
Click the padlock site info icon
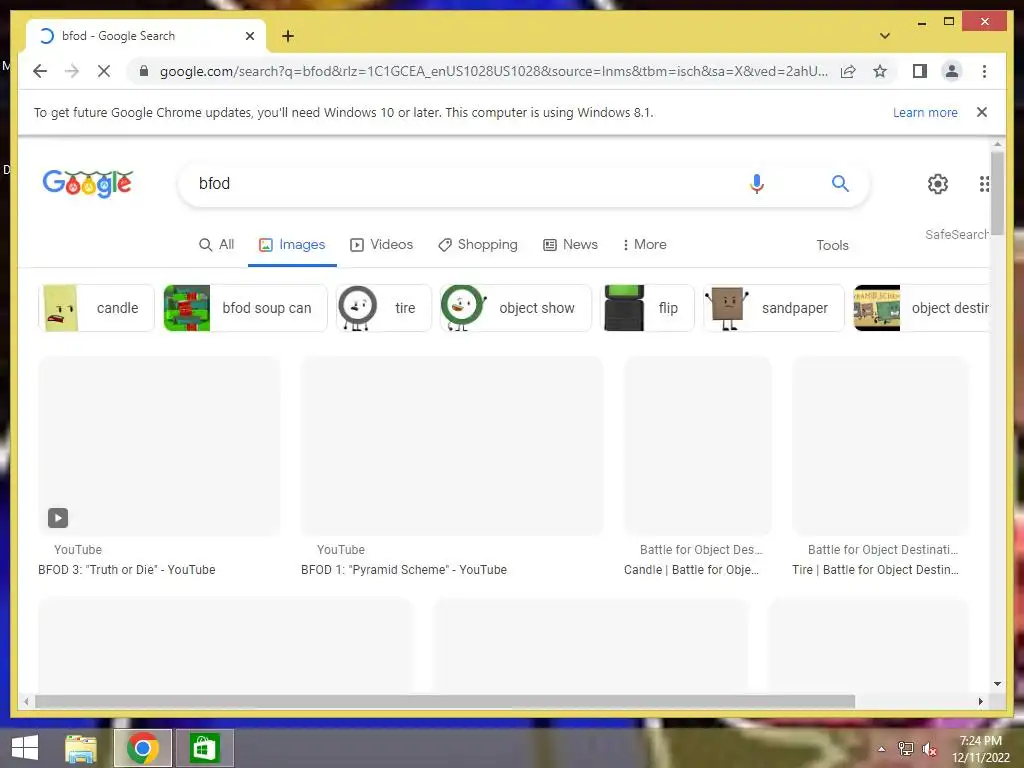tap(144, 71)
